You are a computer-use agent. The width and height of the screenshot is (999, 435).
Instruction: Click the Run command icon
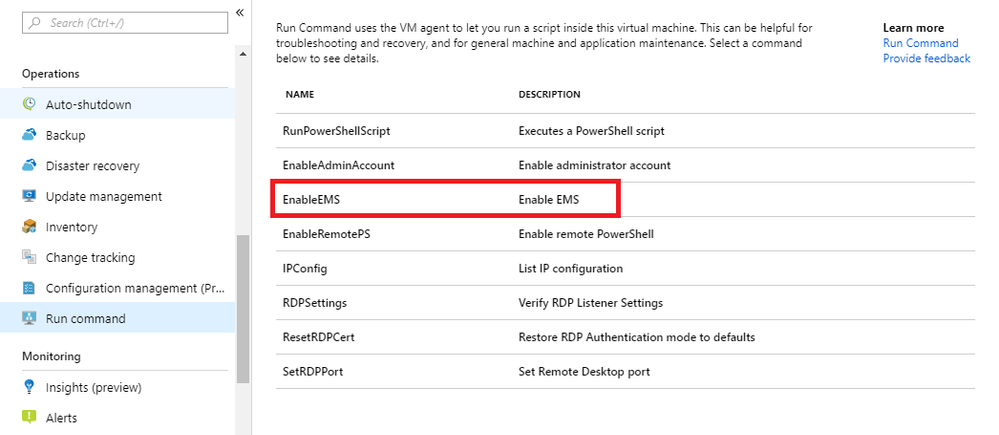click(29, 319)
